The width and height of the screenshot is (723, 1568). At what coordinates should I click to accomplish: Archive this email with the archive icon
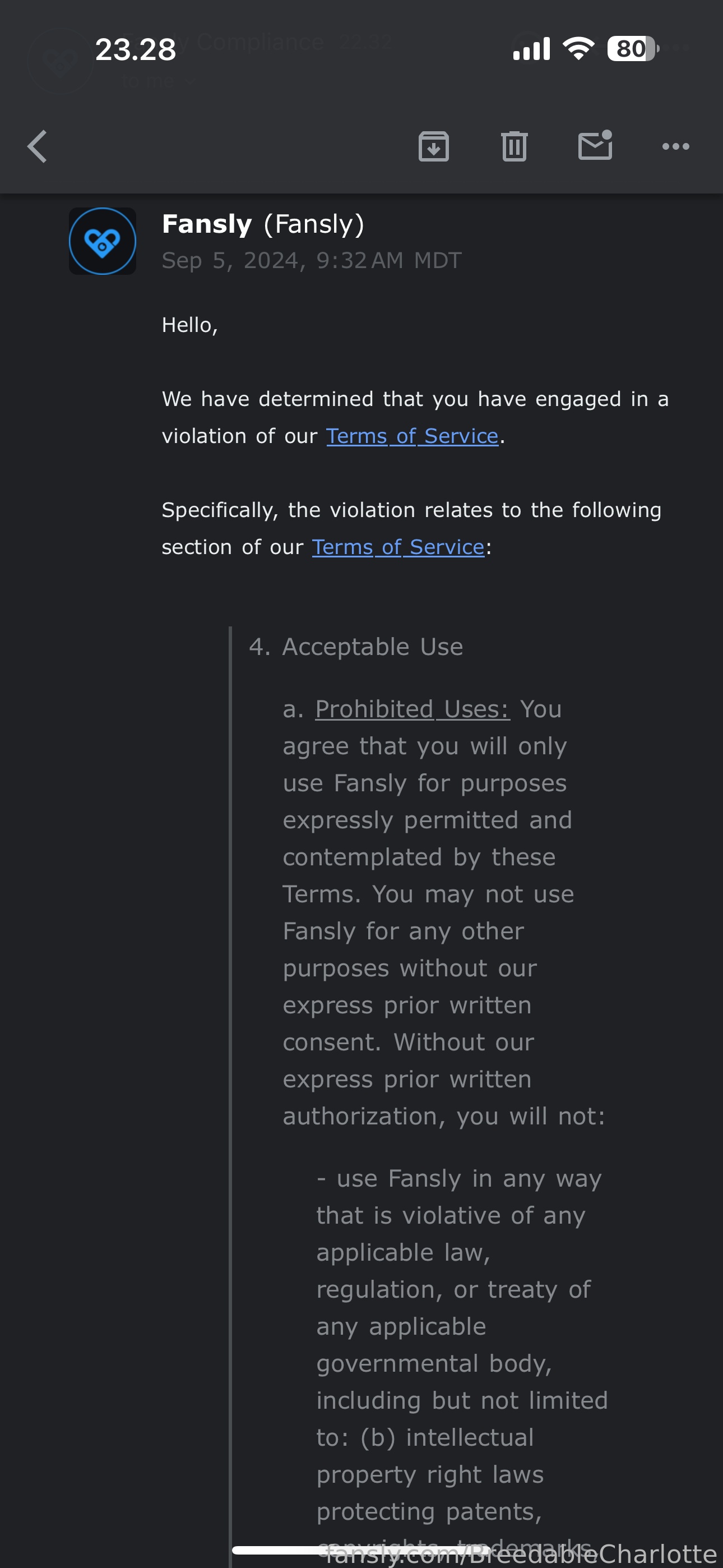(433, 147)
